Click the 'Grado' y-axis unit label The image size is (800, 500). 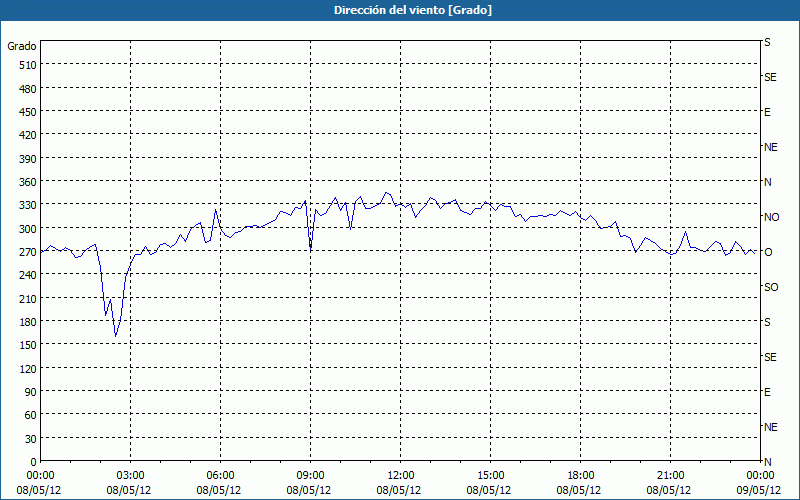click(22, 46)
